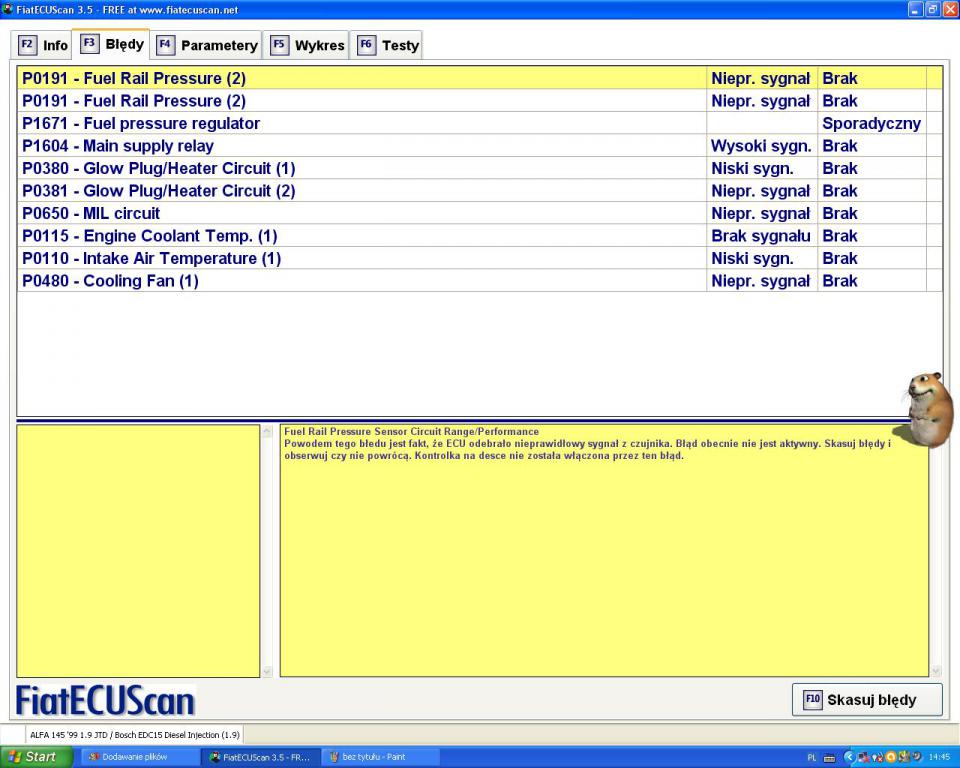Click the system clock 14:45
Viewport: 960px width, 768px height.
point(939,758)
